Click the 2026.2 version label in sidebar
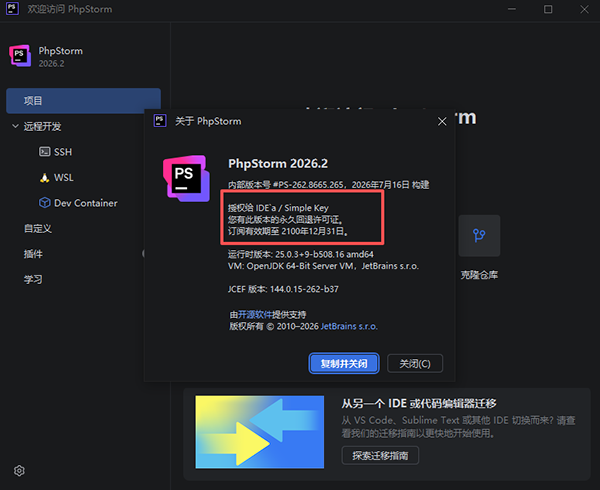The width and height of the screenshot is (600, 490). (51, 63)
